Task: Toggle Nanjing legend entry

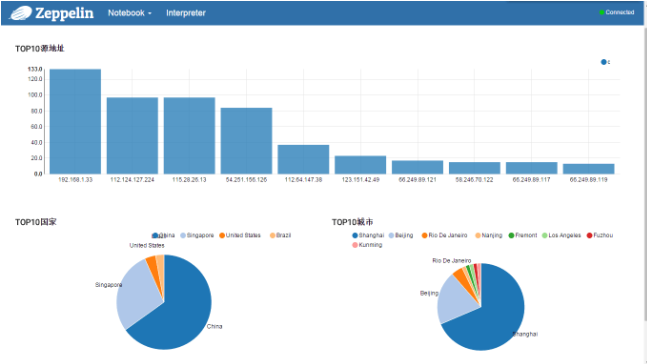Action: point(489,235)
